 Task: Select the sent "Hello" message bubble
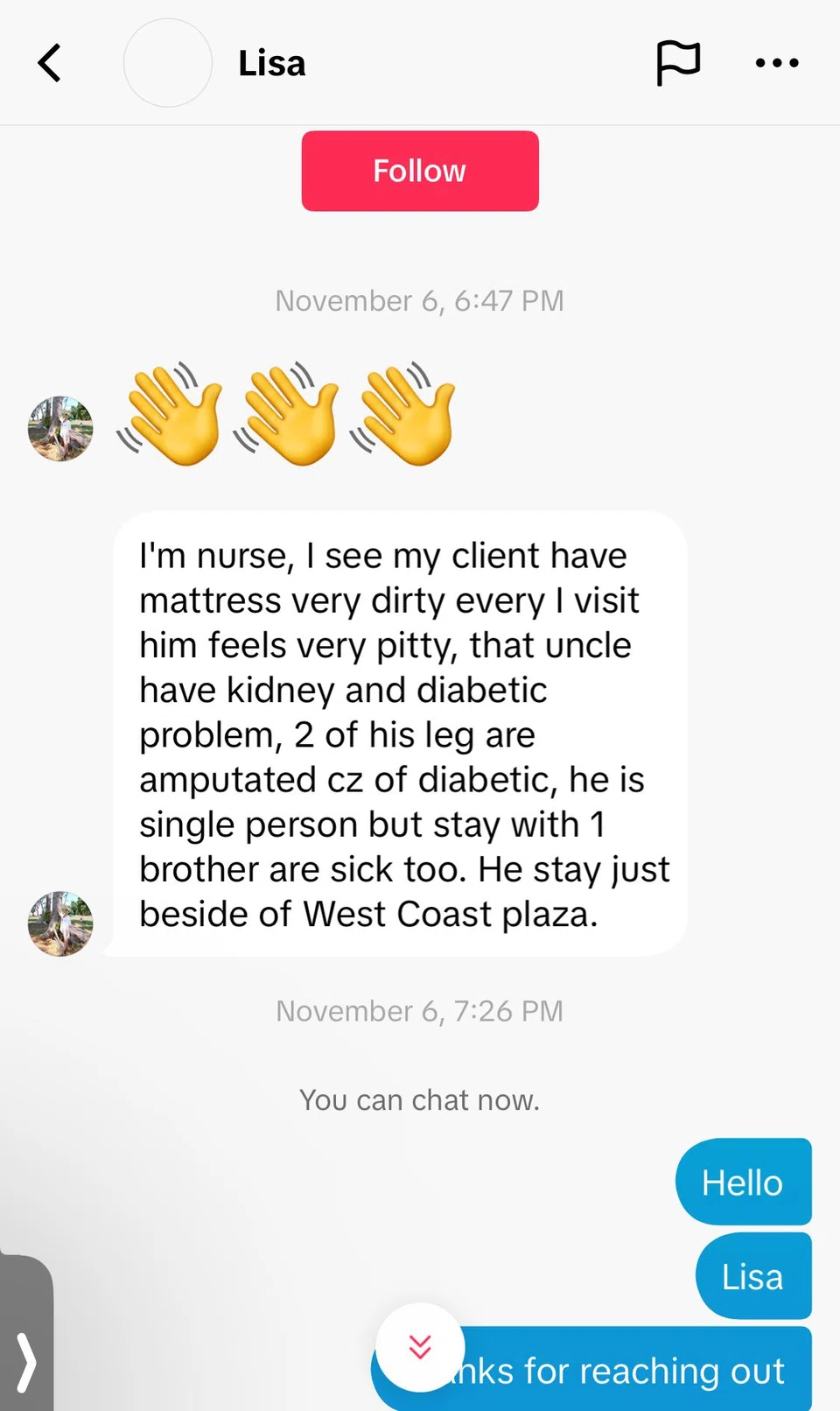tap(743, 1183)
